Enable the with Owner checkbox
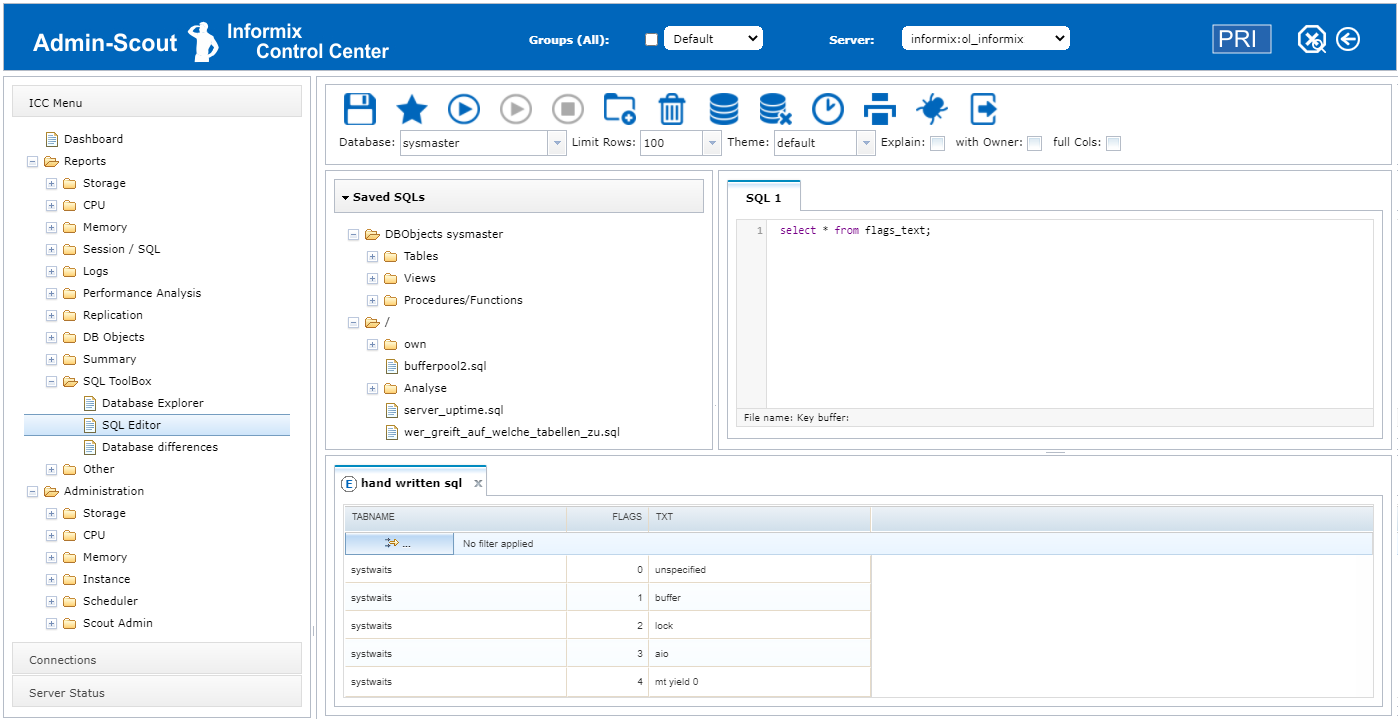This screenshot has width=1398, height=722. pos(1034,143)
